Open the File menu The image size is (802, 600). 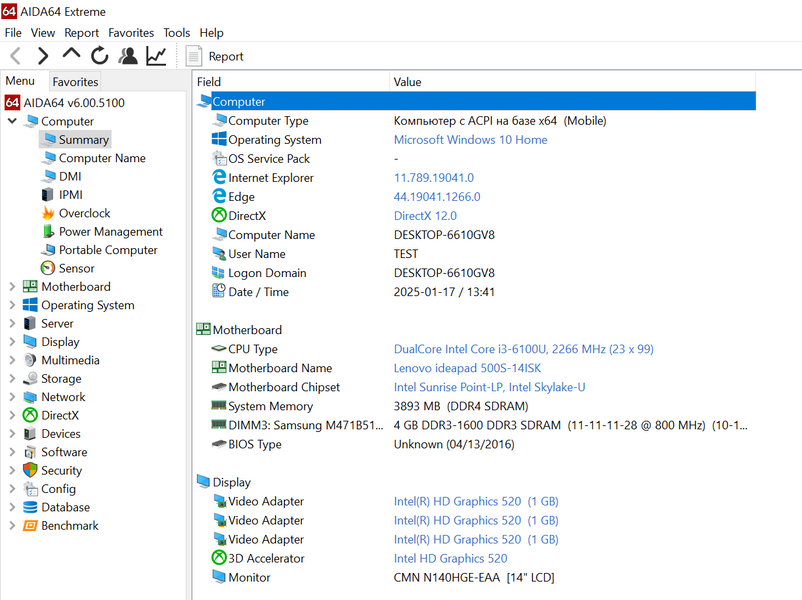click(13, 33)
